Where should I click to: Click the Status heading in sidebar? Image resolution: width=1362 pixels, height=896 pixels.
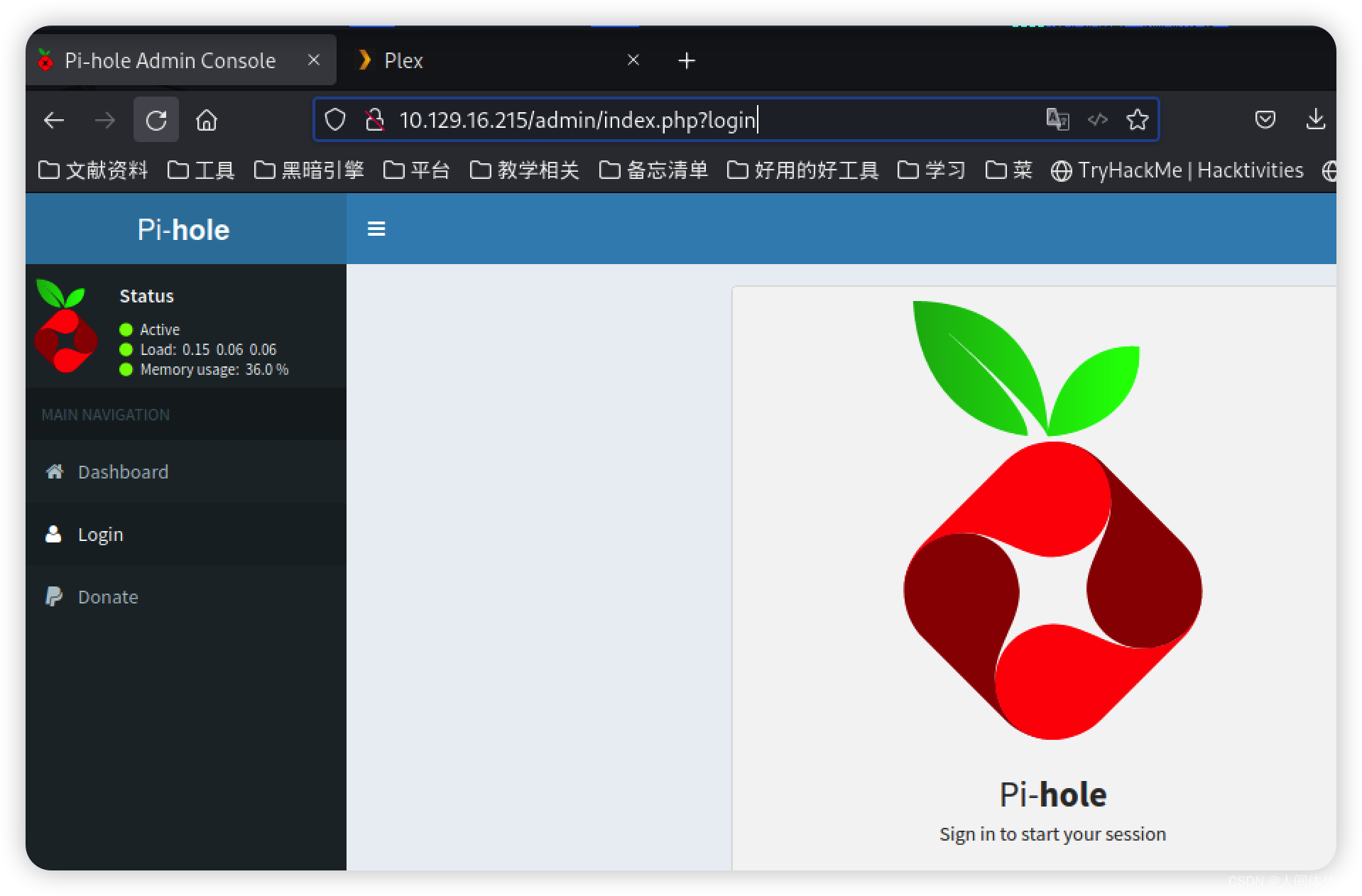(146, 296)
